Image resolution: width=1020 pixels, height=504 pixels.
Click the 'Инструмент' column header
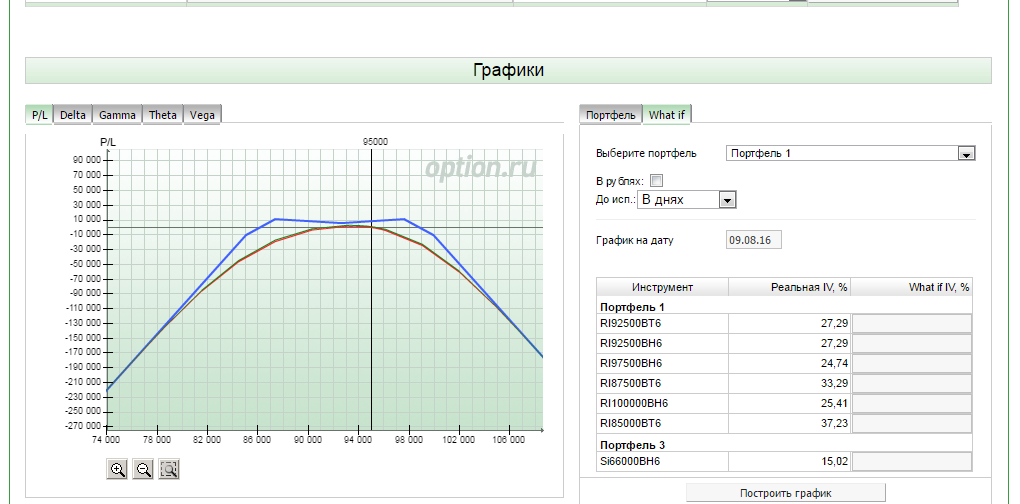click(x=662, y=287)
